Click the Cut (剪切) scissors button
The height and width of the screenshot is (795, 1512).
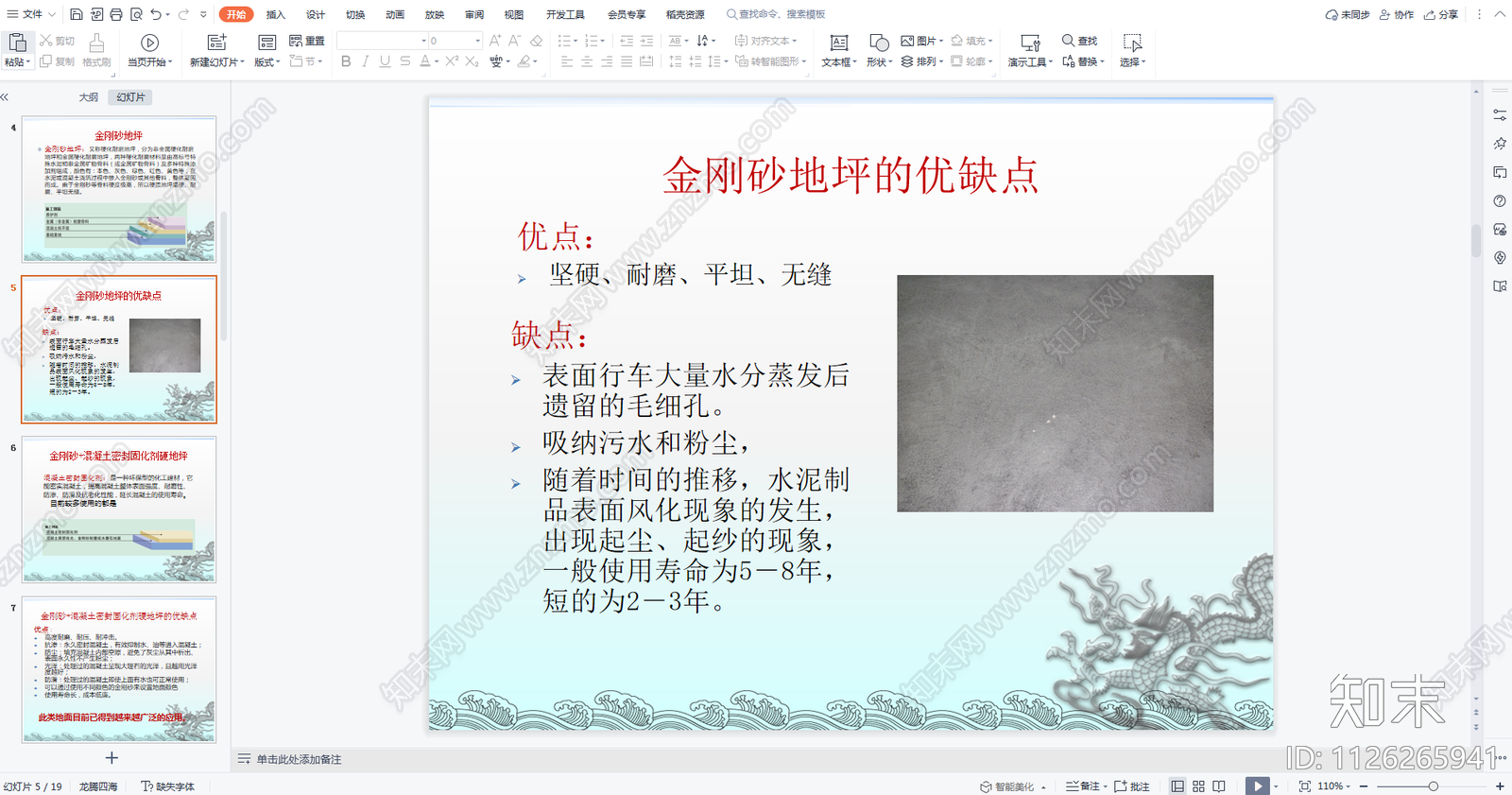(x=57, y=41)
